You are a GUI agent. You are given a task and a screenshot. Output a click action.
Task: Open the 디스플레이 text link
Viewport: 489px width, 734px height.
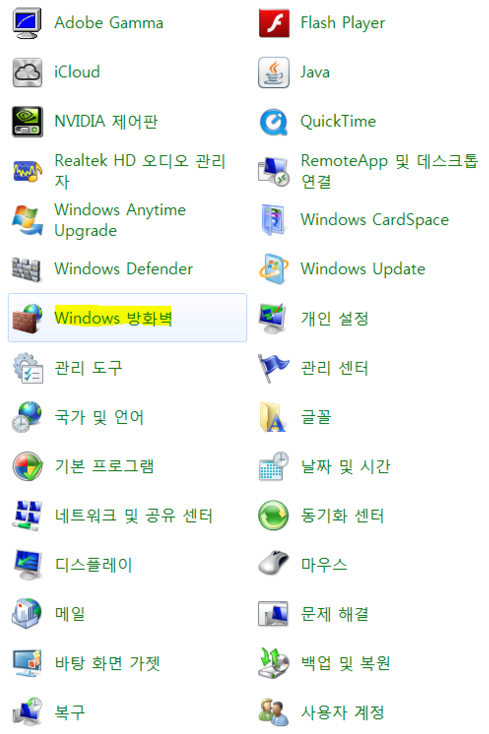[94, 565]
